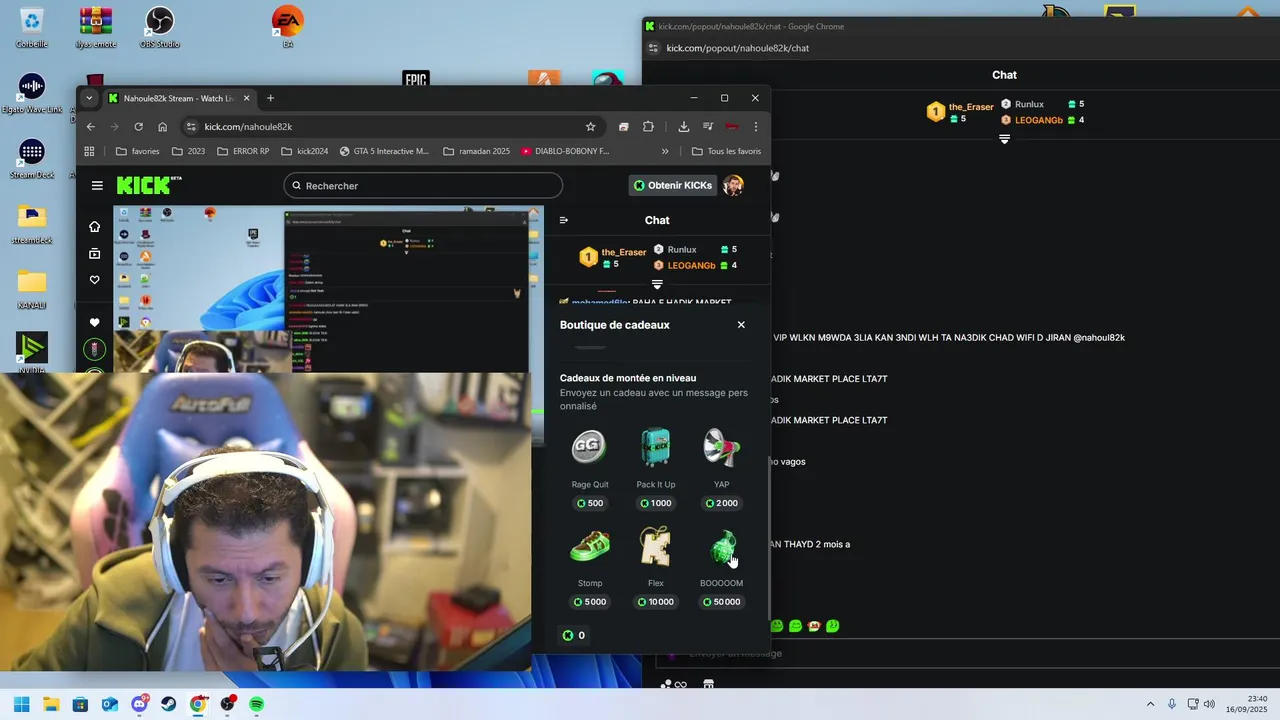Click the gift shop vertical scrollbar
1280x720 pixels.
(x=769, y=538)
